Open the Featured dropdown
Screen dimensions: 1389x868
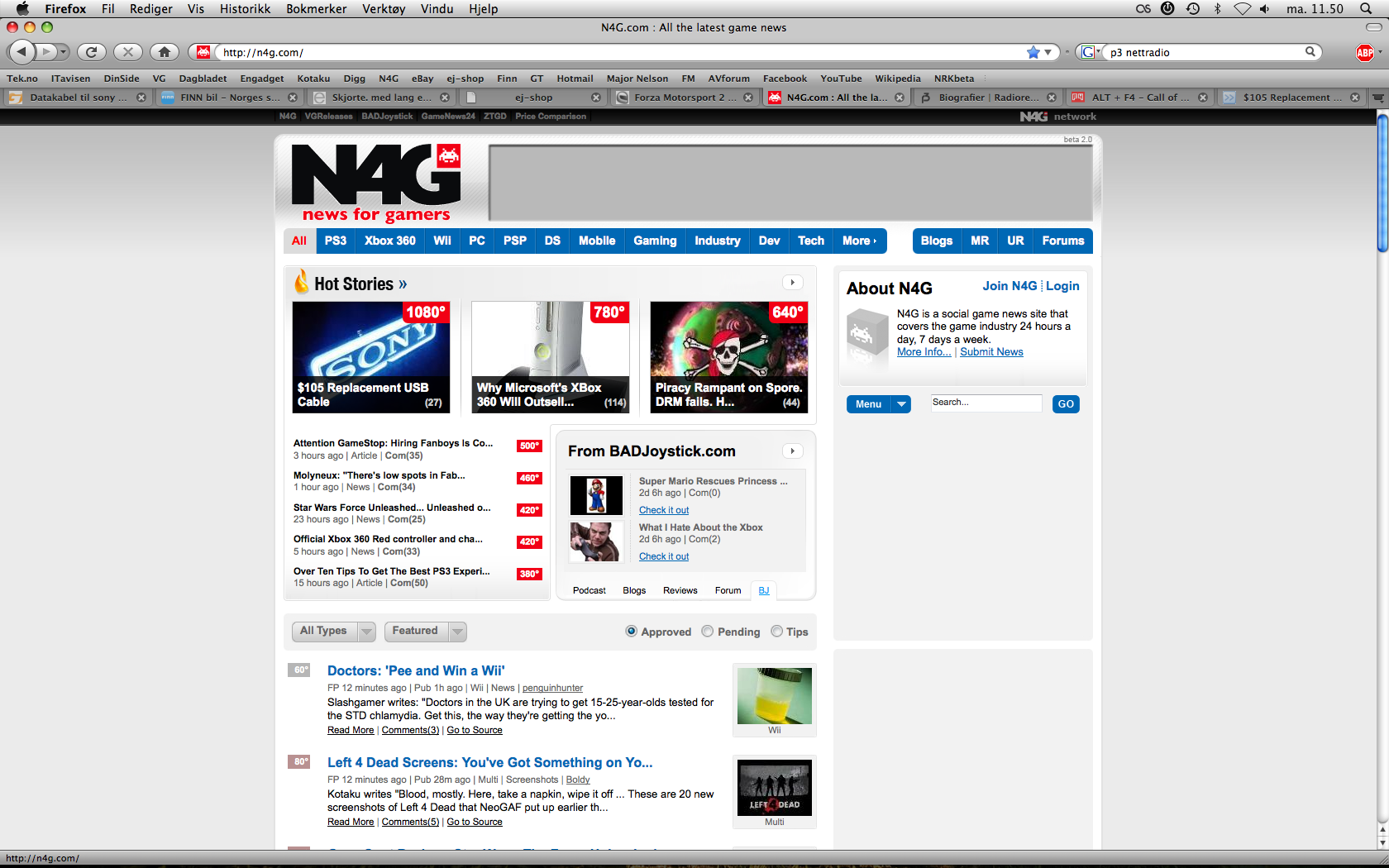point(426,632)
